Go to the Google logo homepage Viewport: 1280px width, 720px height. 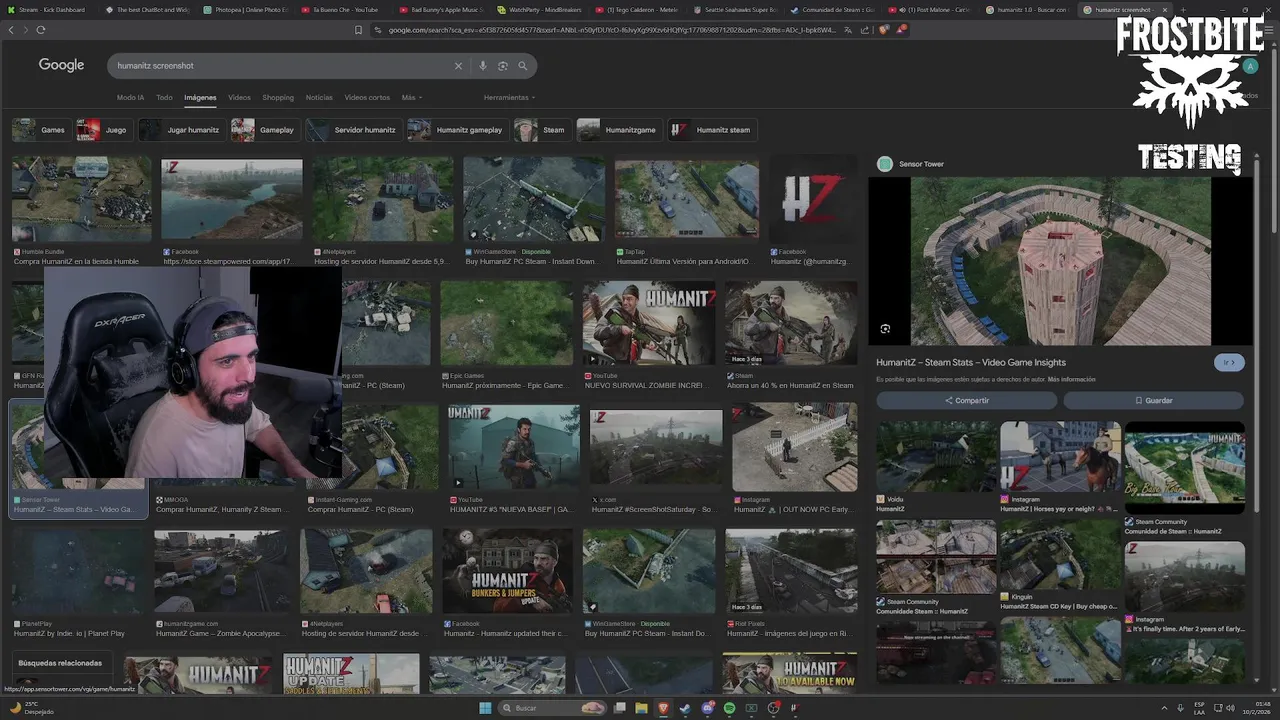coord(61,65)
